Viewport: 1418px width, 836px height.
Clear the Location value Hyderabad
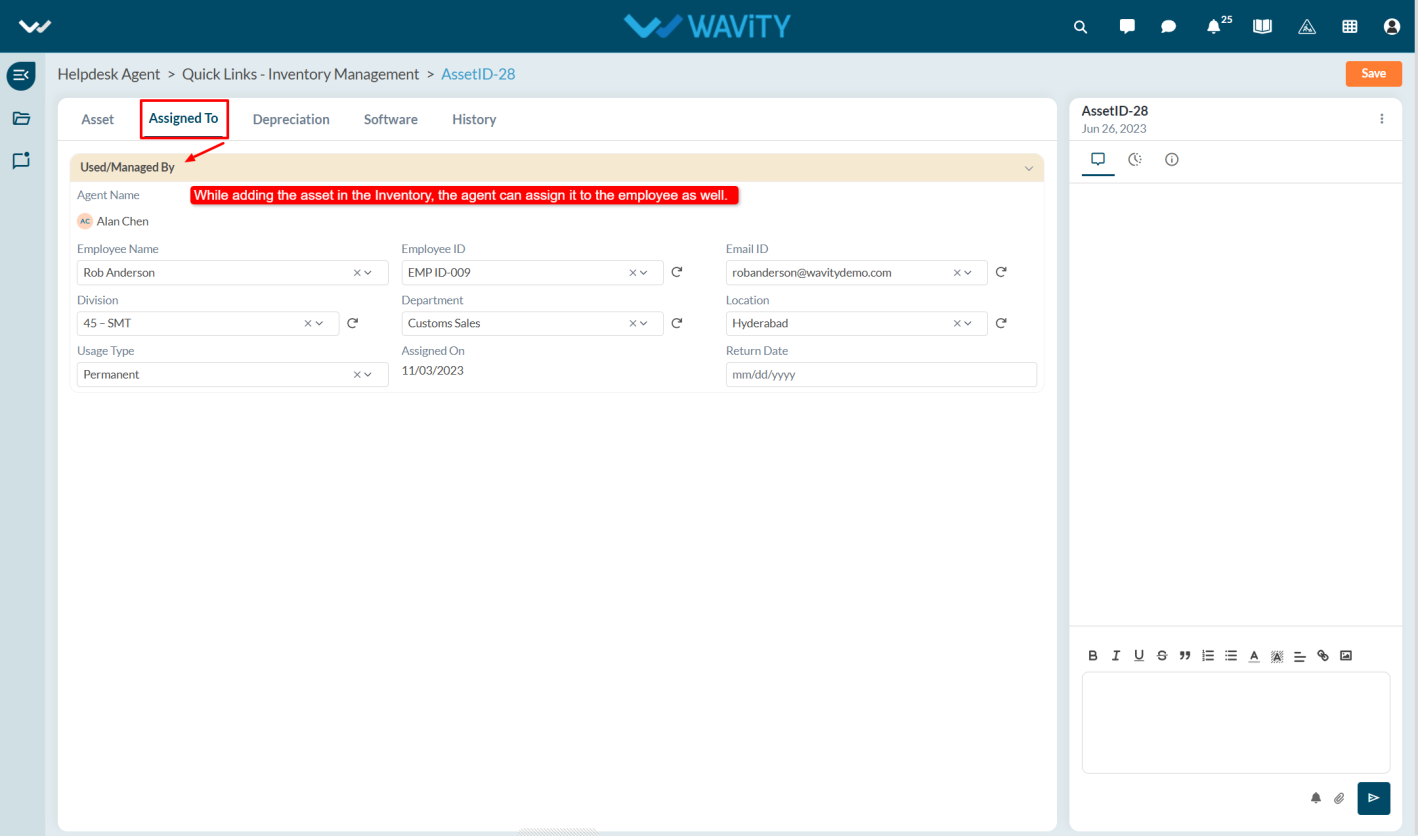pyautogui.click(x=956, y=323)
